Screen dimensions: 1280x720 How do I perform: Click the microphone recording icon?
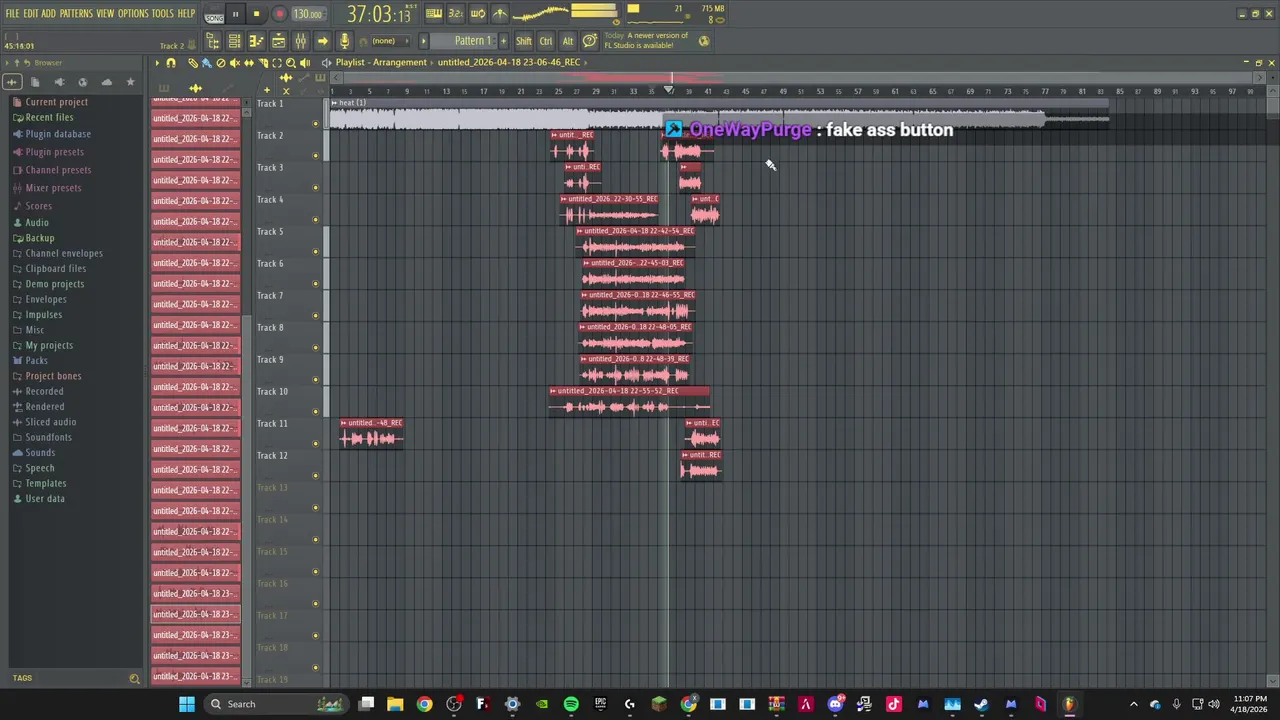point(344,41)
